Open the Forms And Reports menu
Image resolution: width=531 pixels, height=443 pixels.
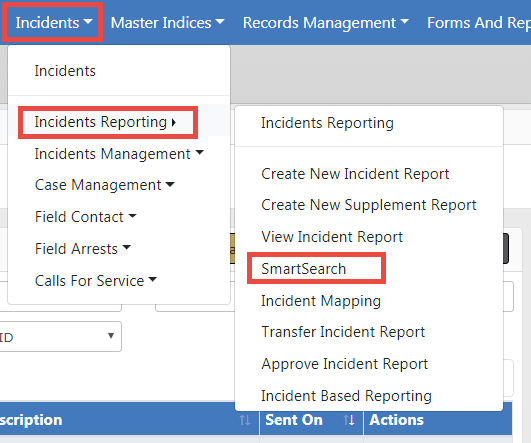point(479,23)
